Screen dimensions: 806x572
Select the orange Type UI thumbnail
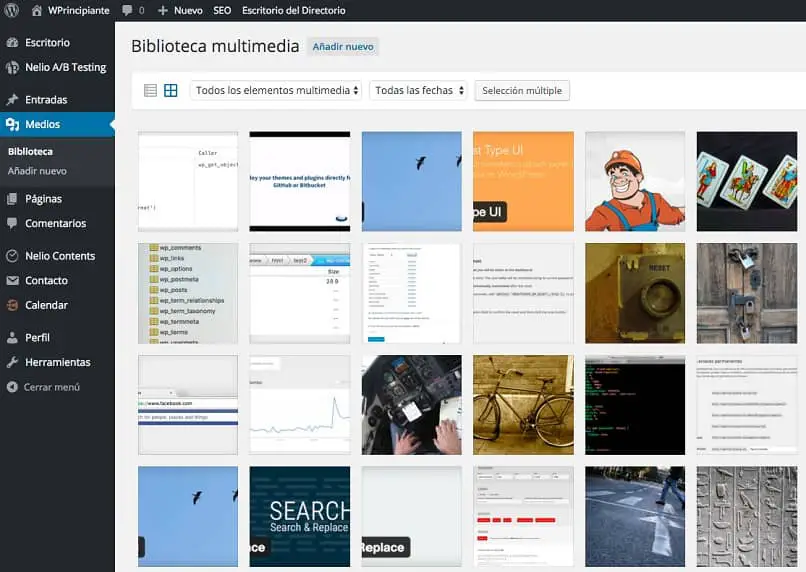coord(523,181)
